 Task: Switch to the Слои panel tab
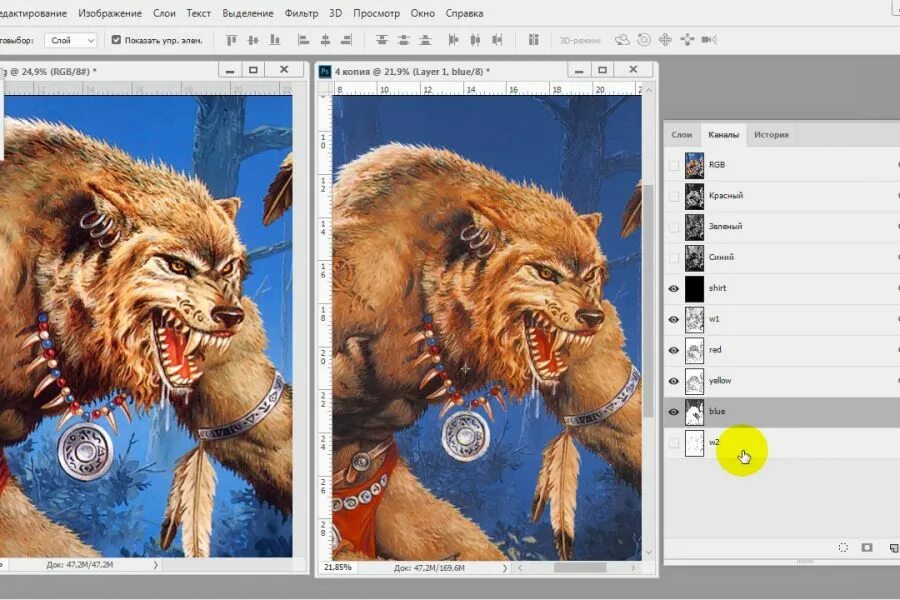tap(681, 134)
